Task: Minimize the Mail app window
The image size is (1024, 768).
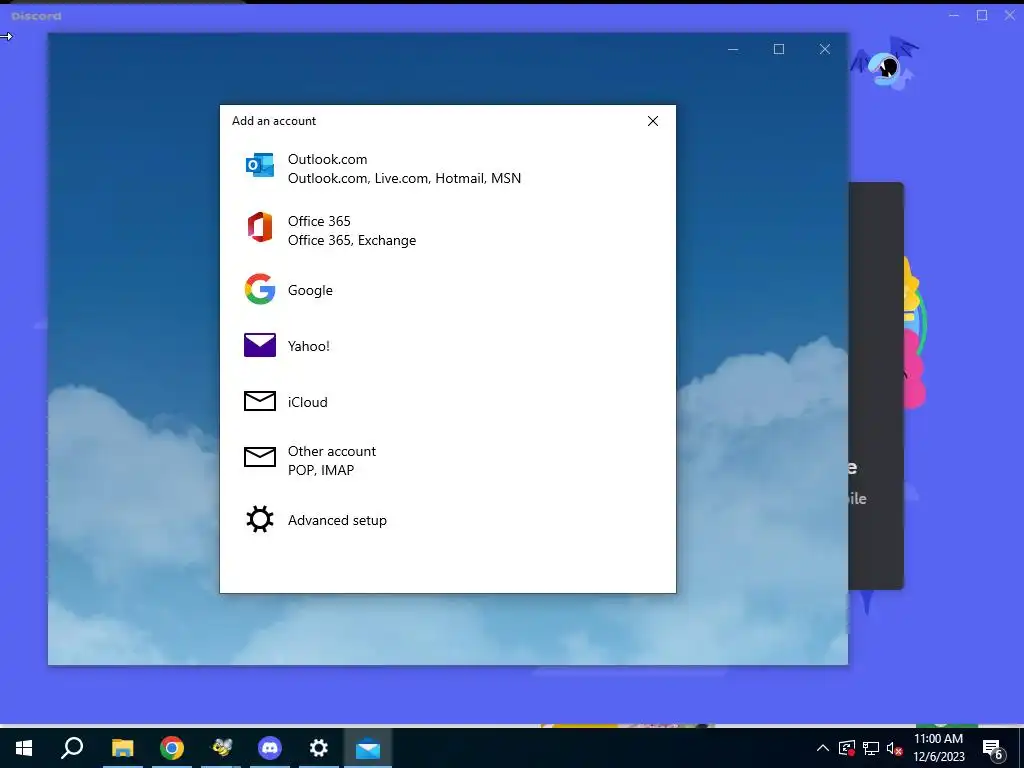Action: (733, 50)
